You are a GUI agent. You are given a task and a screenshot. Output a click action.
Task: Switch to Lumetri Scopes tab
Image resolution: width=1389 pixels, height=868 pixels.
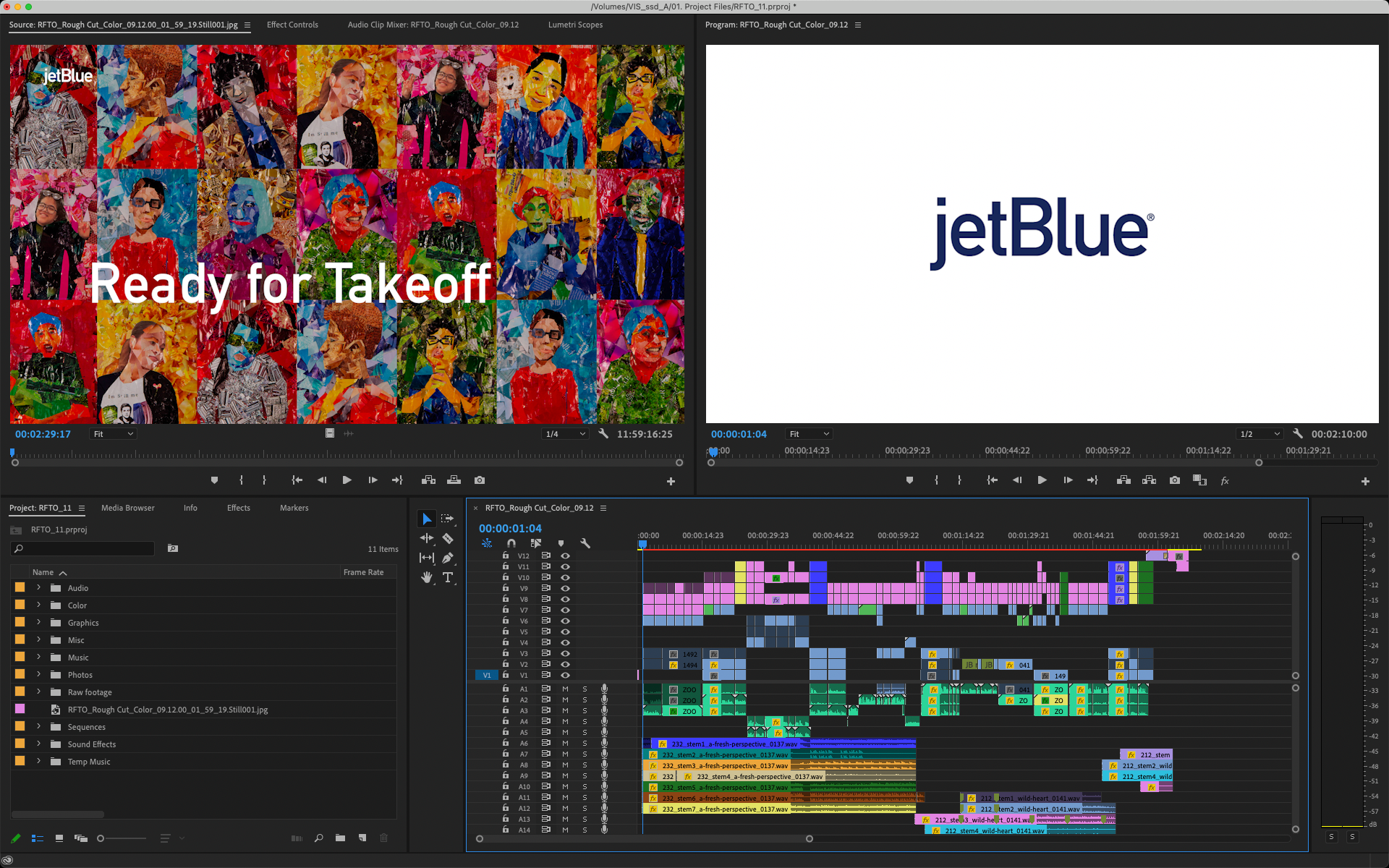575,25
